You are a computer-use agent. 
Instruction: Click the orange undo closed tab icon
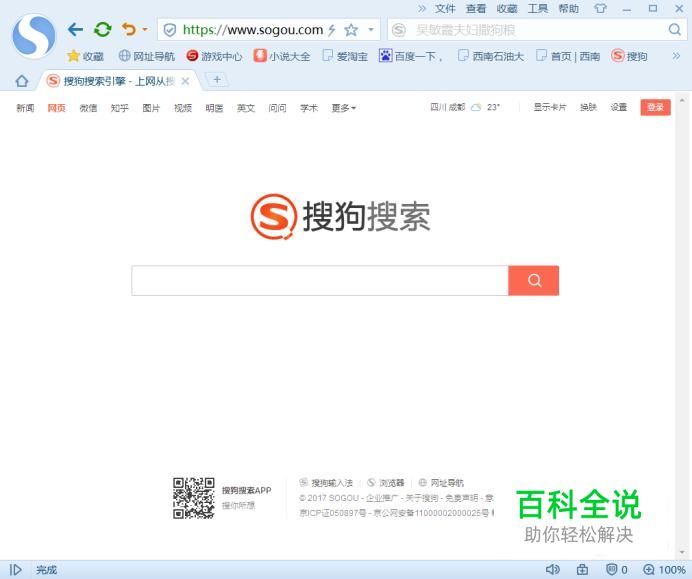click(x=129, y=30)
